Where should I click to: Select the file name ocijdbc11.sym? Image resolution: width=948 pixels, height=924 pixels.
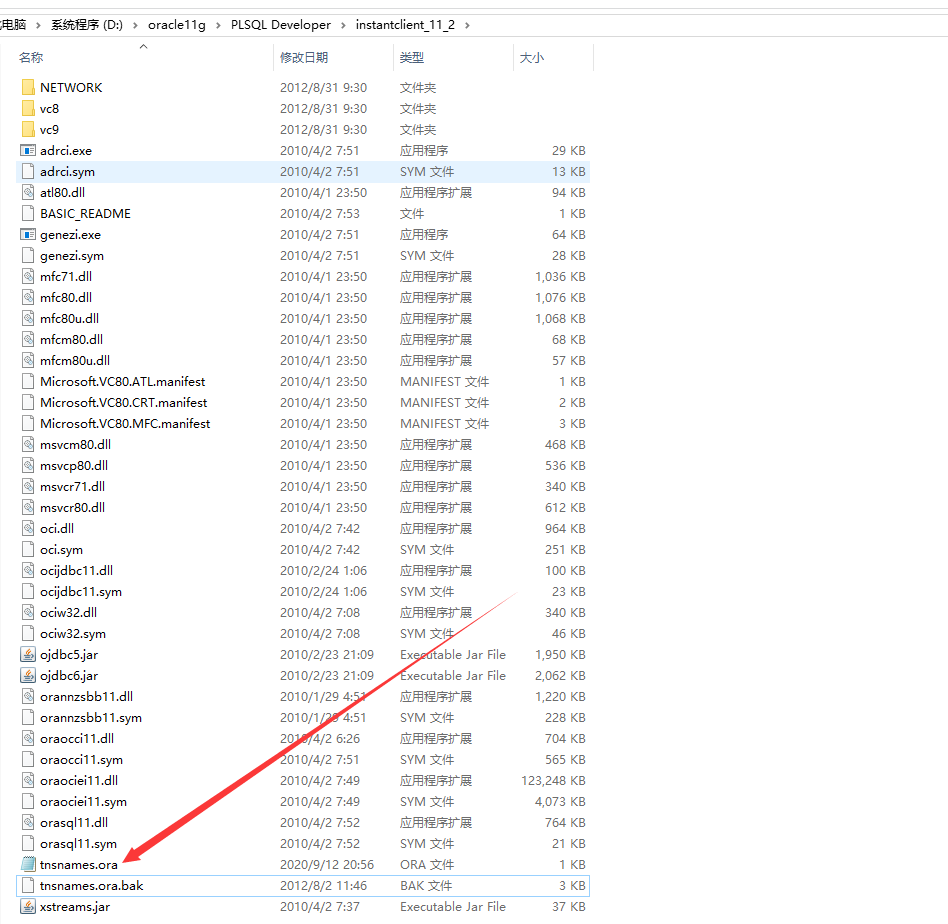(81, 591)
